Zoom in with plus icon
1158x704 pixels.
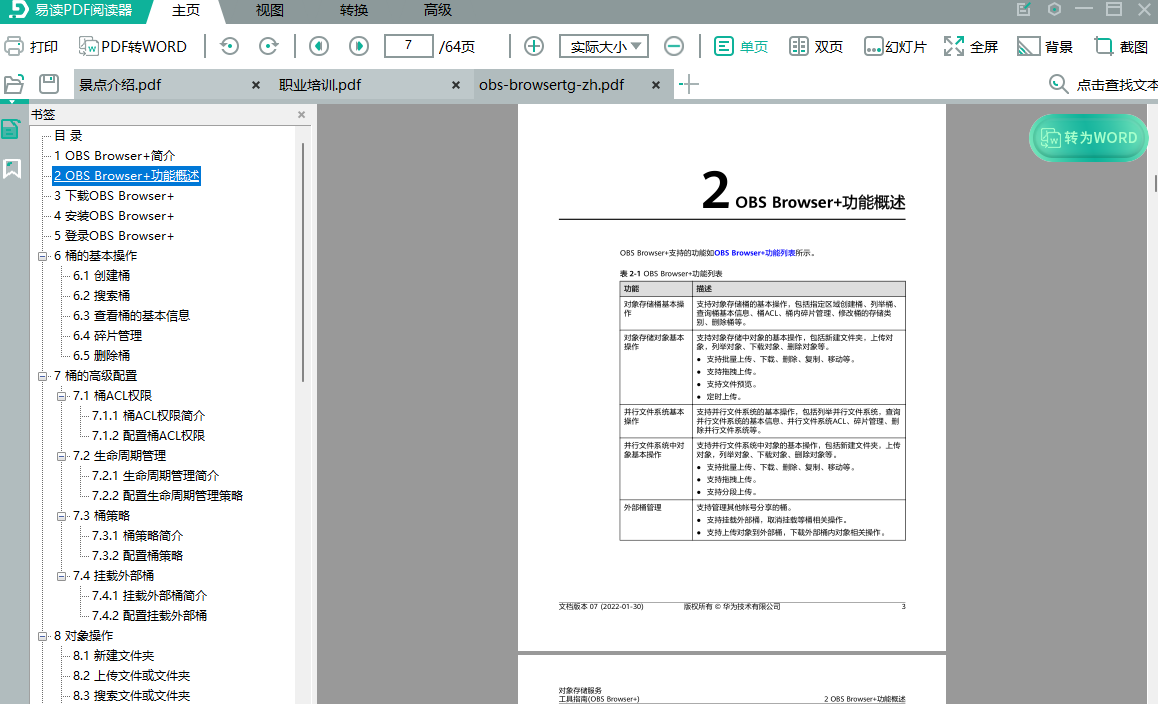[x=534, y=47]
